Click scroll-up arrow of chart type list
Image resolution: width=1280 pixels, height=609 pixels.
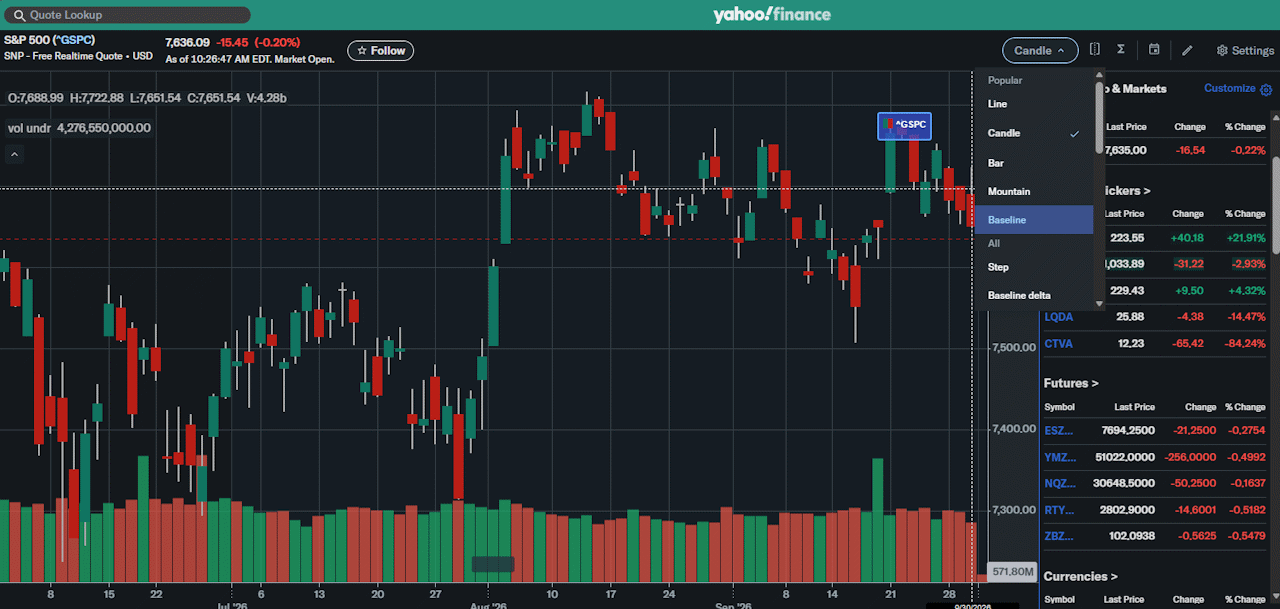[x=1099, y=75]
